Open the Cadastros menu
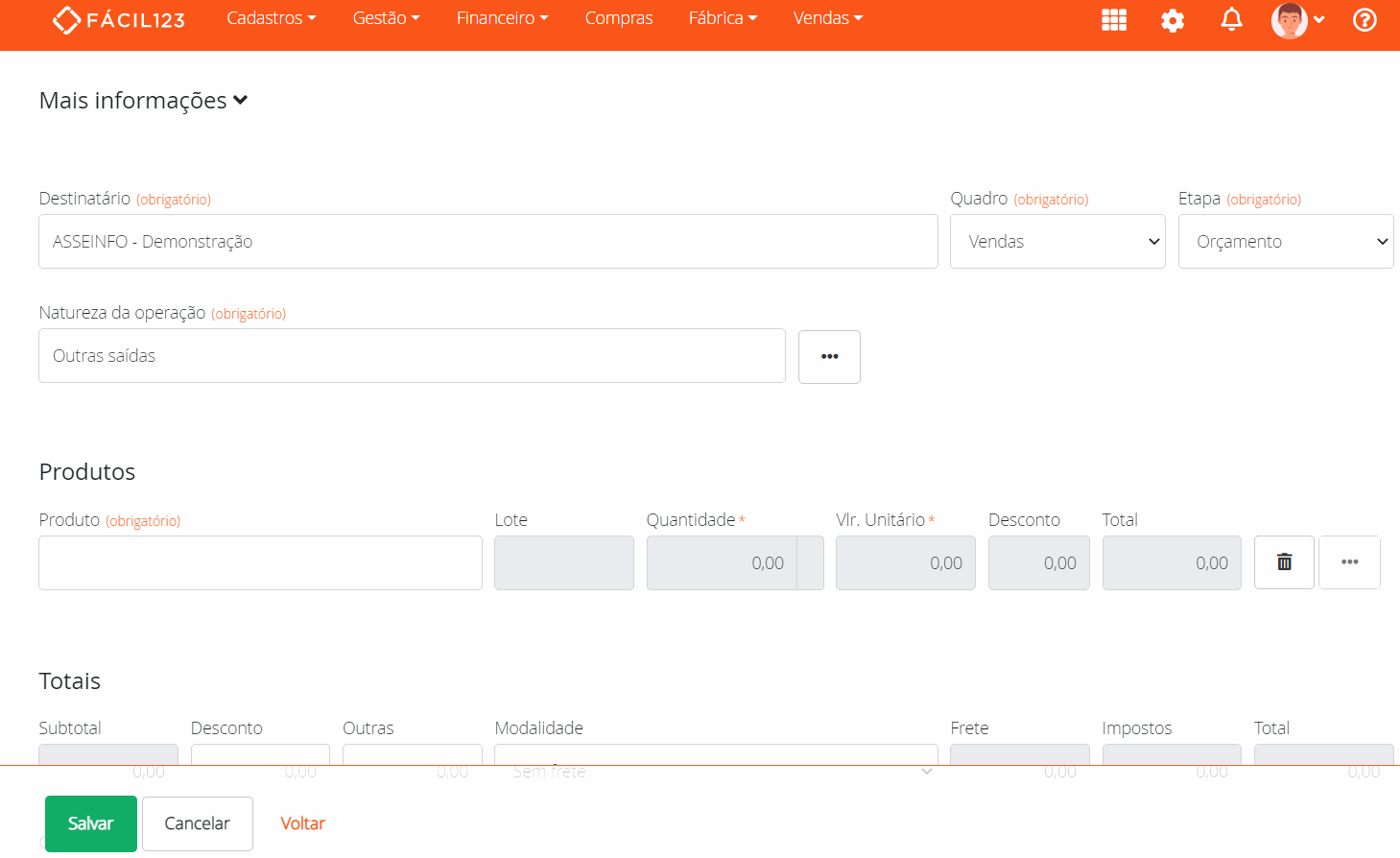 pyautogui.click(x=271, y=18)
